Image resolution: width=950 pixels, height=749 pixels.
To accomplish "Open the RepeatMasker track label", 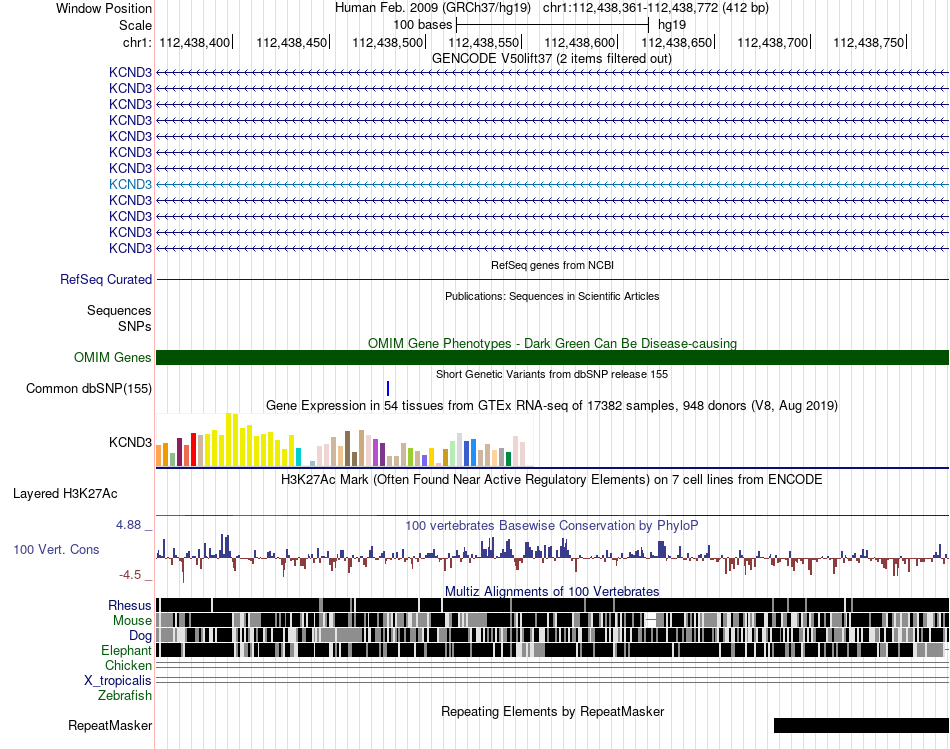I will 110,725.
